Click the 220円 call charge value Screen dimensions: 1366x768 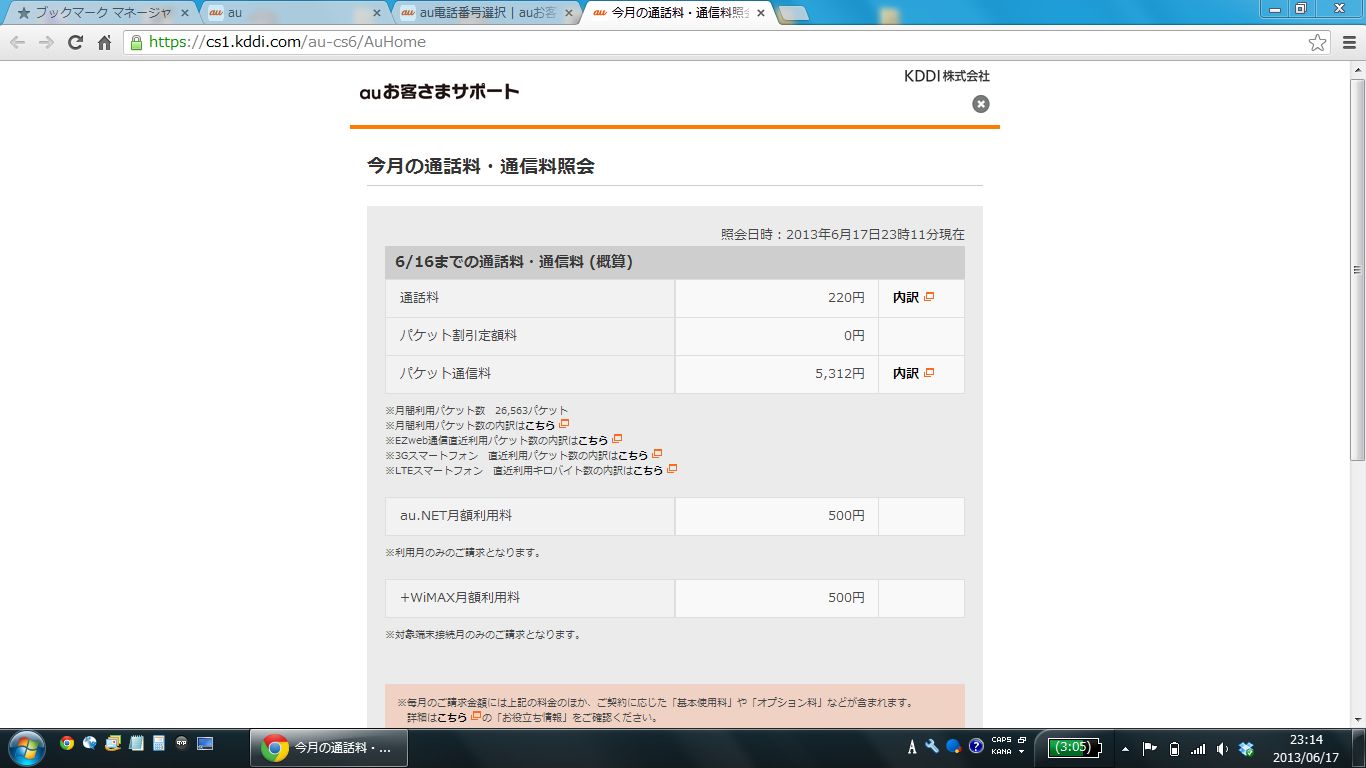click(846, 298)
